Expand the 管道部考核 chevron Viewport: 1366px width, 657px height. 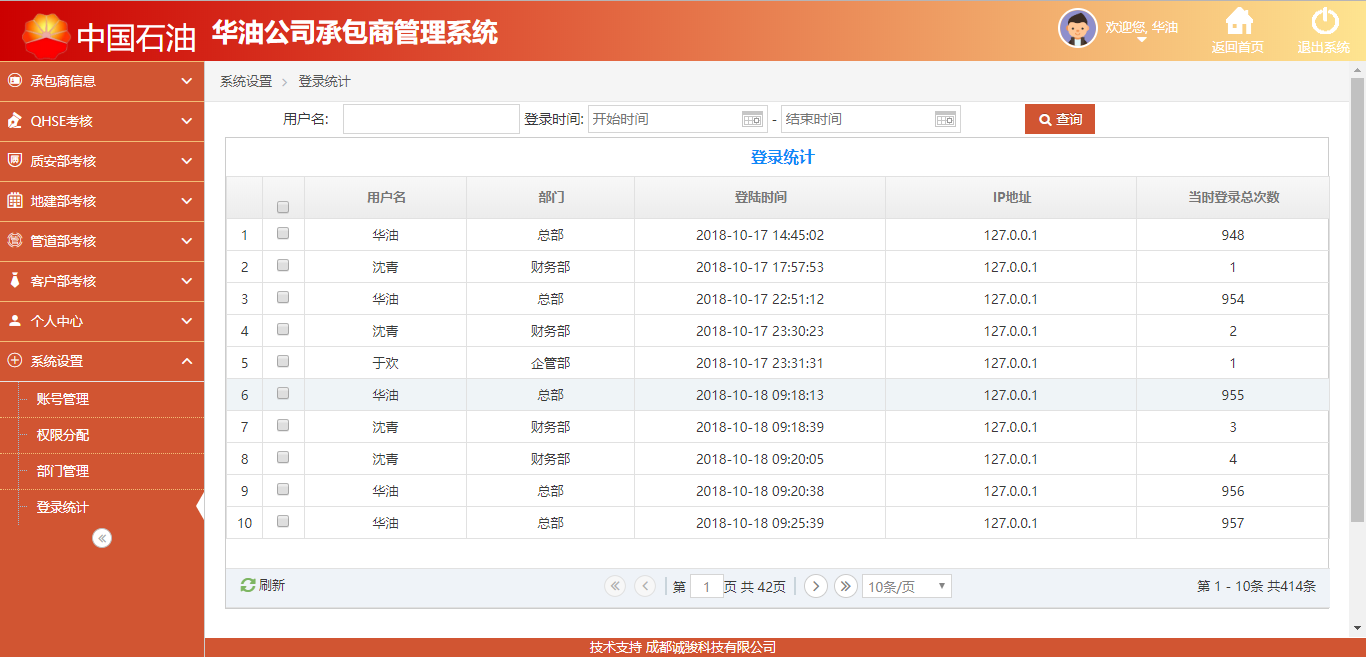(187, 241)
